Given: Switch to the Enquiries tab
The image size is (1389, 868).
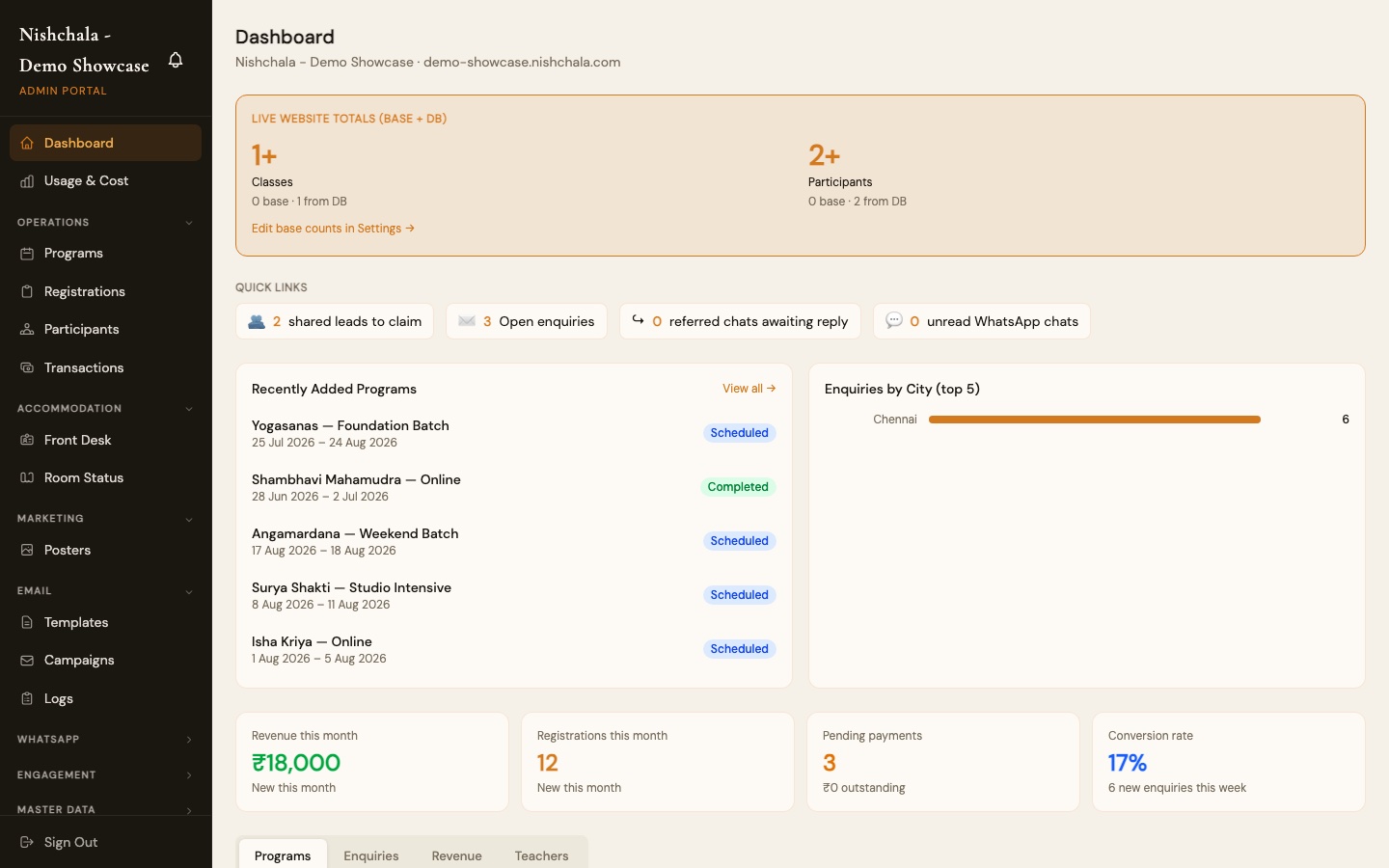Looking at the screenshot, I should 371,855.
